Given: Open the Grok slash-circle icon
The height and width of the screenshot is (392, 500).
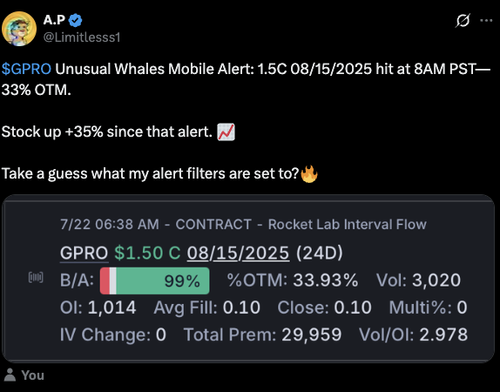Looking at the screenshot, I should [x=463, y=21].
